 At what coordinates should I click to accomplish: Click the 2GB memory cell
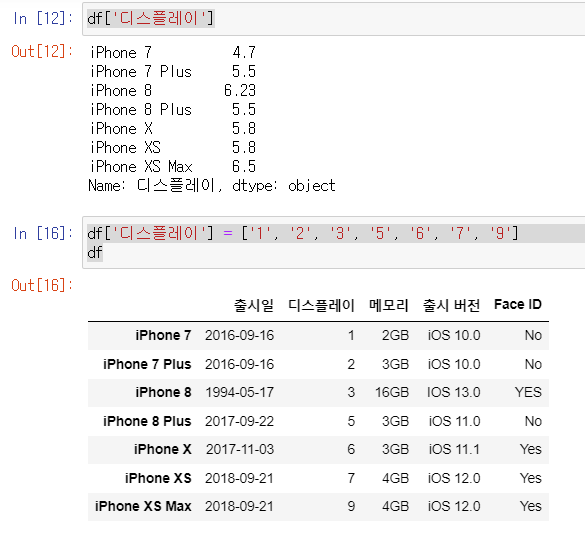click(395, 335)
